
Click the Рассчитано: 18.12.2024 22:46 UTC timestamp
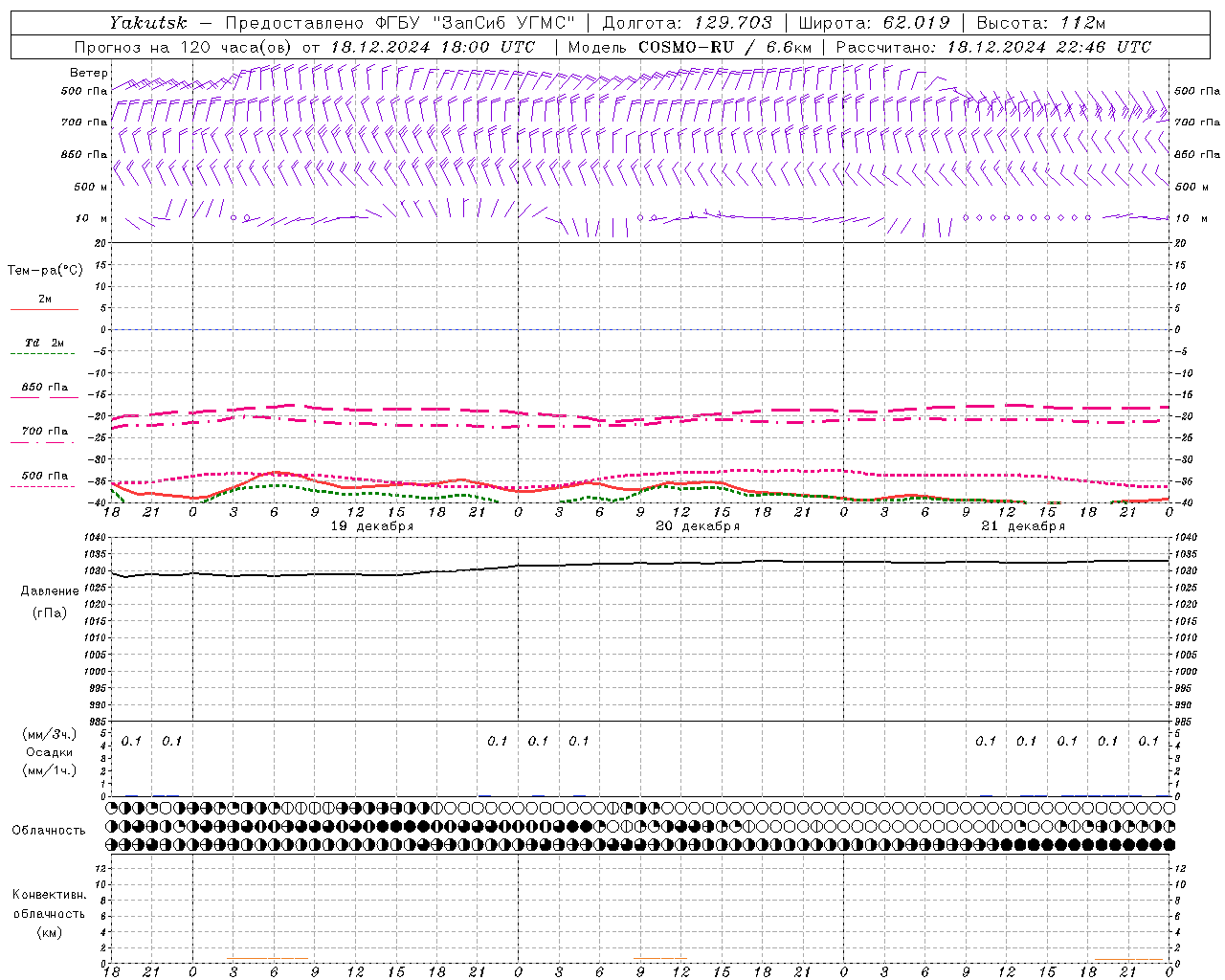(993, 46)
